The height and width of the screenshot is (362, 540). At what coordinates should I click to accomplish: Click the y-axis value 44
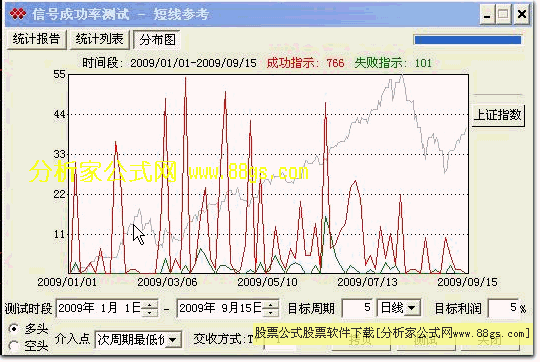coord(60,114)
